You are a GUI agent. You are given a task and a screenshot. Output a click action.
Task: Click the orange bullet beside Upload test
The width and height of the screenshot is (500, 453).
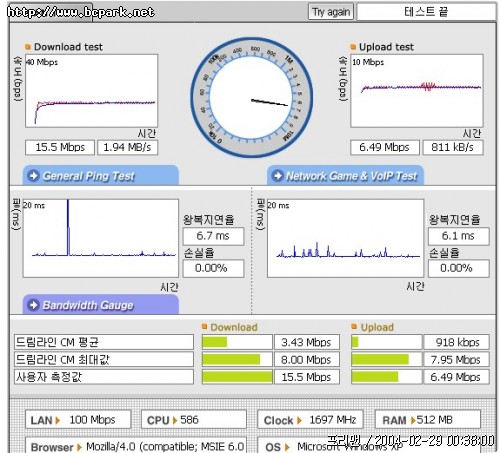(x=353, y=47)
